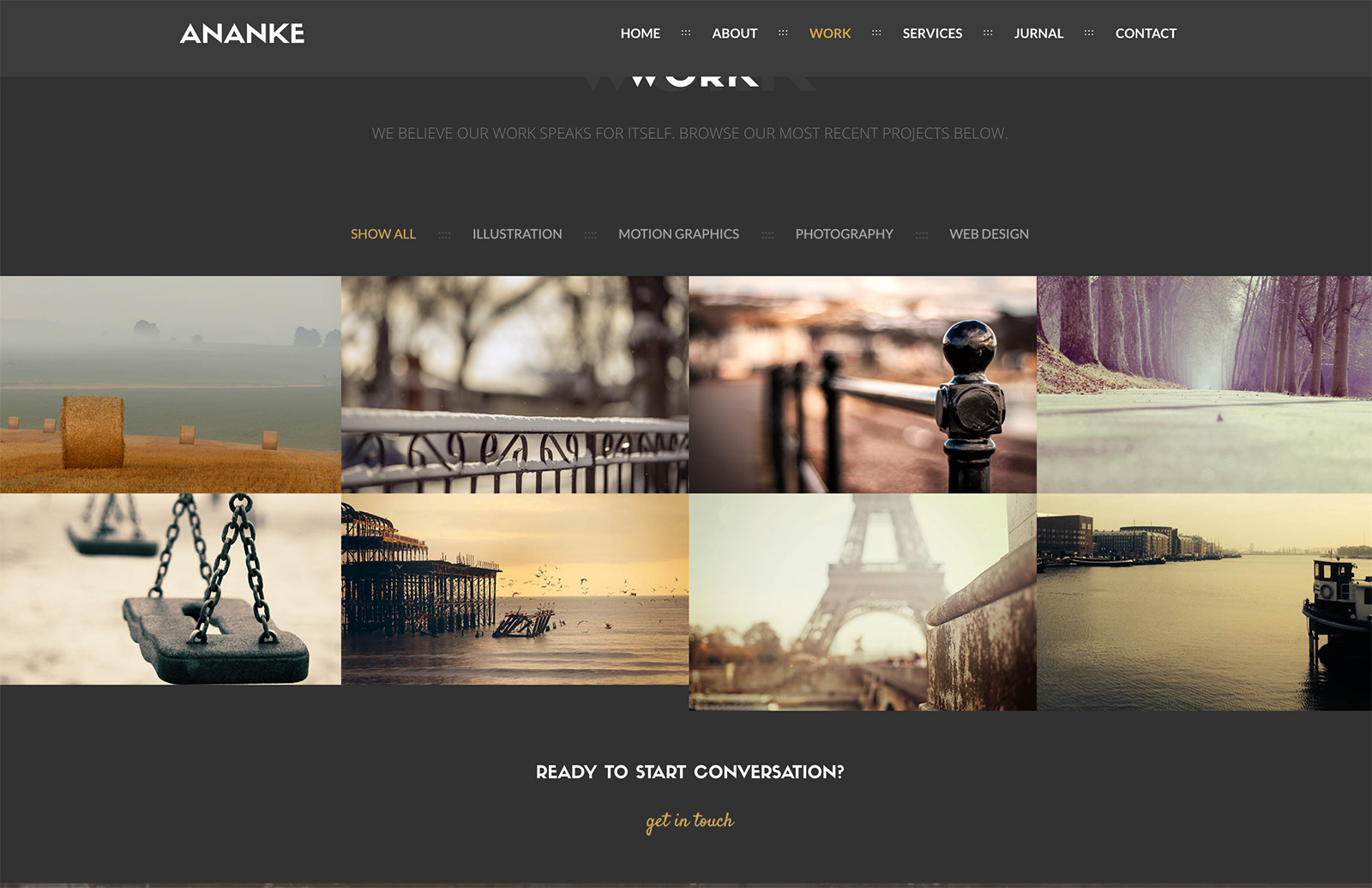Screen dimensions: 1372x888
Task: View the black bollard railing project
Action: [862, 384]
